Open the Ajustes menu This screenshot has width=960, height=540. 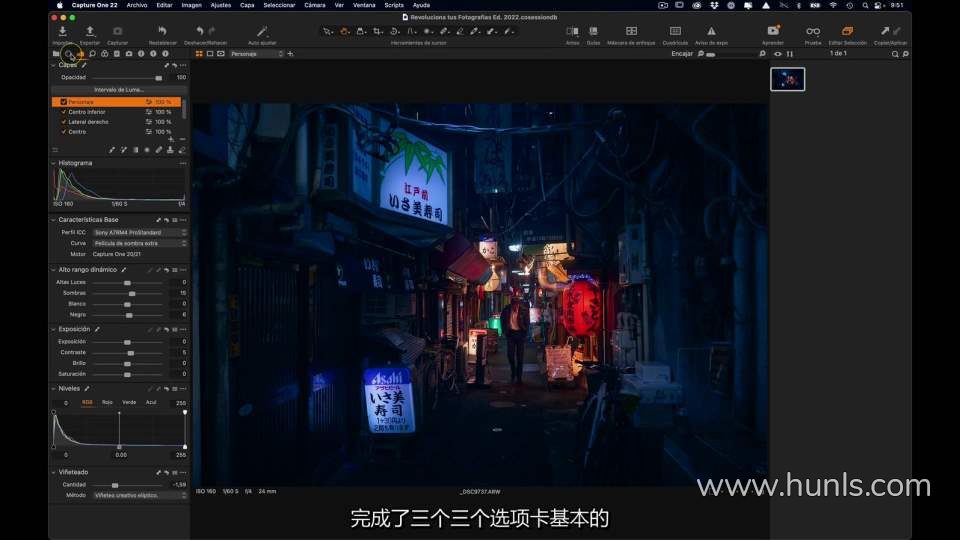coord(220,5)
